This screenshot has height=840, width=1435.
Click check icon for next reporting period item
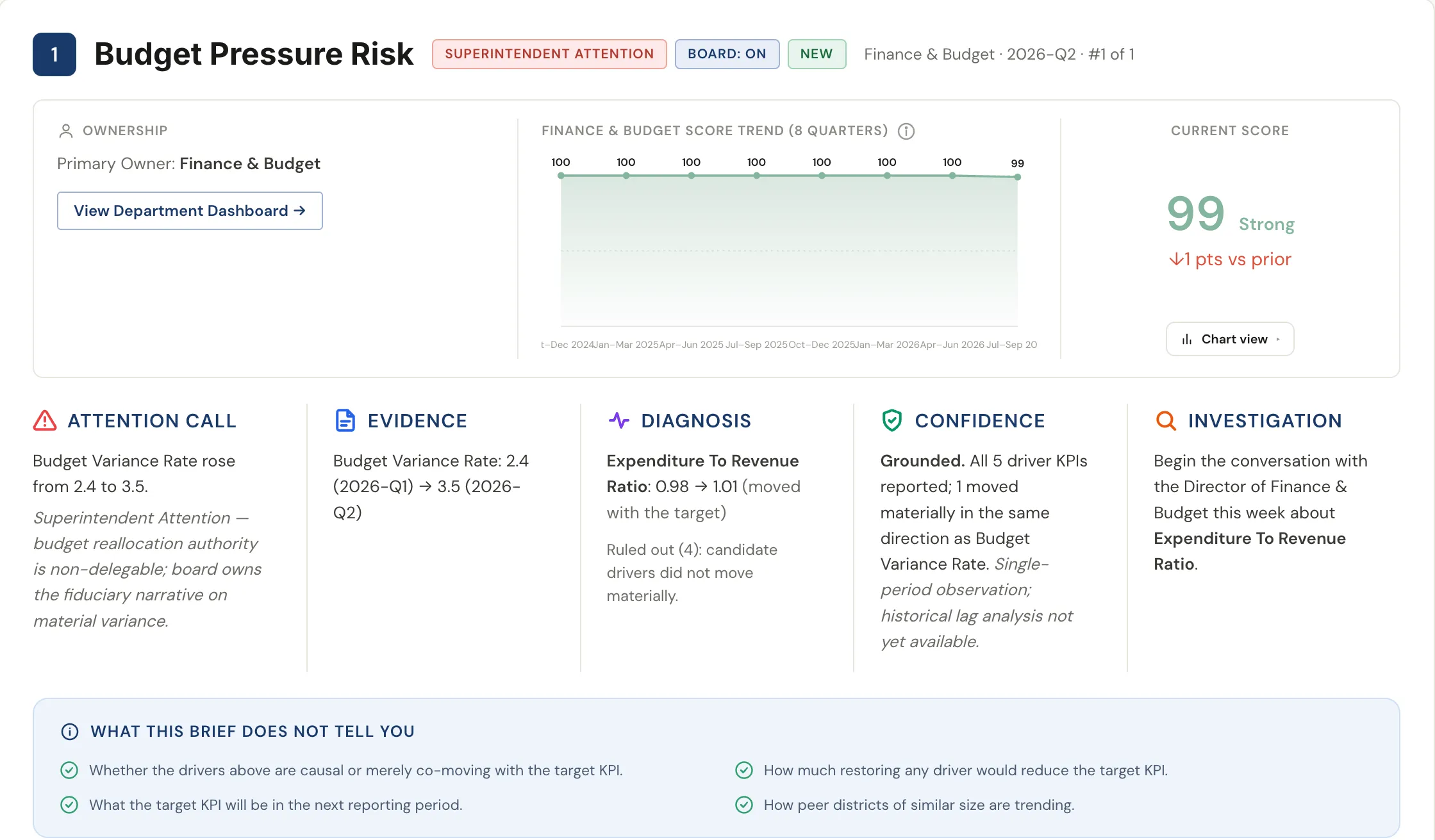pos(69,805)
